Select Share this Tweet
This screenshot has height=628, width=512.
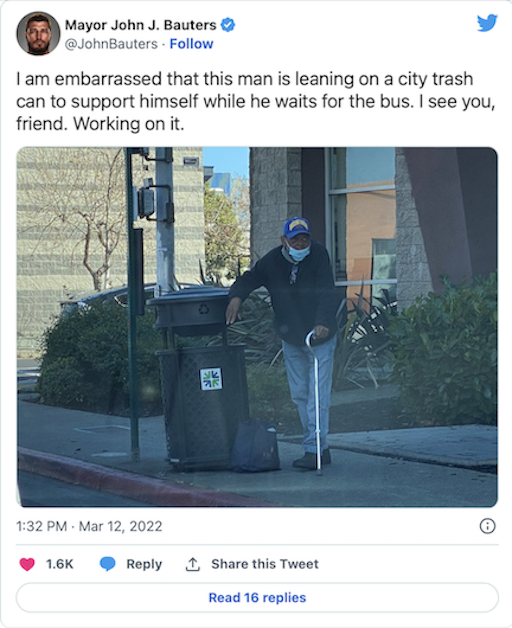(265, 564)
